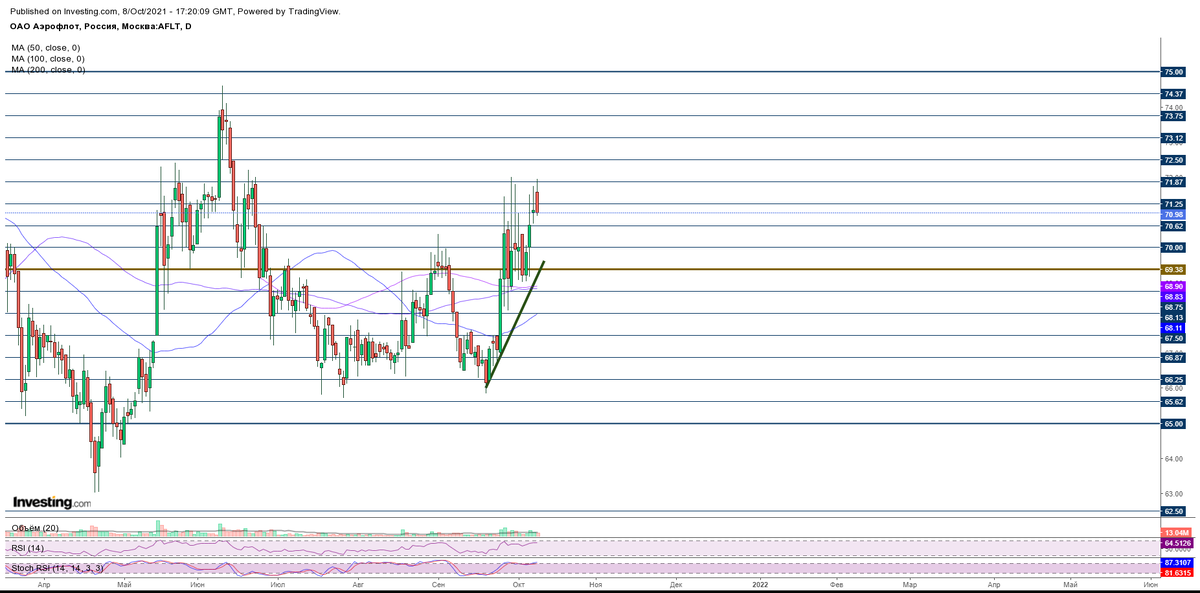This screenshot has height=593, width=1200.
Task: Click the 70.00 price level tag
Action: click(1173, 248)
